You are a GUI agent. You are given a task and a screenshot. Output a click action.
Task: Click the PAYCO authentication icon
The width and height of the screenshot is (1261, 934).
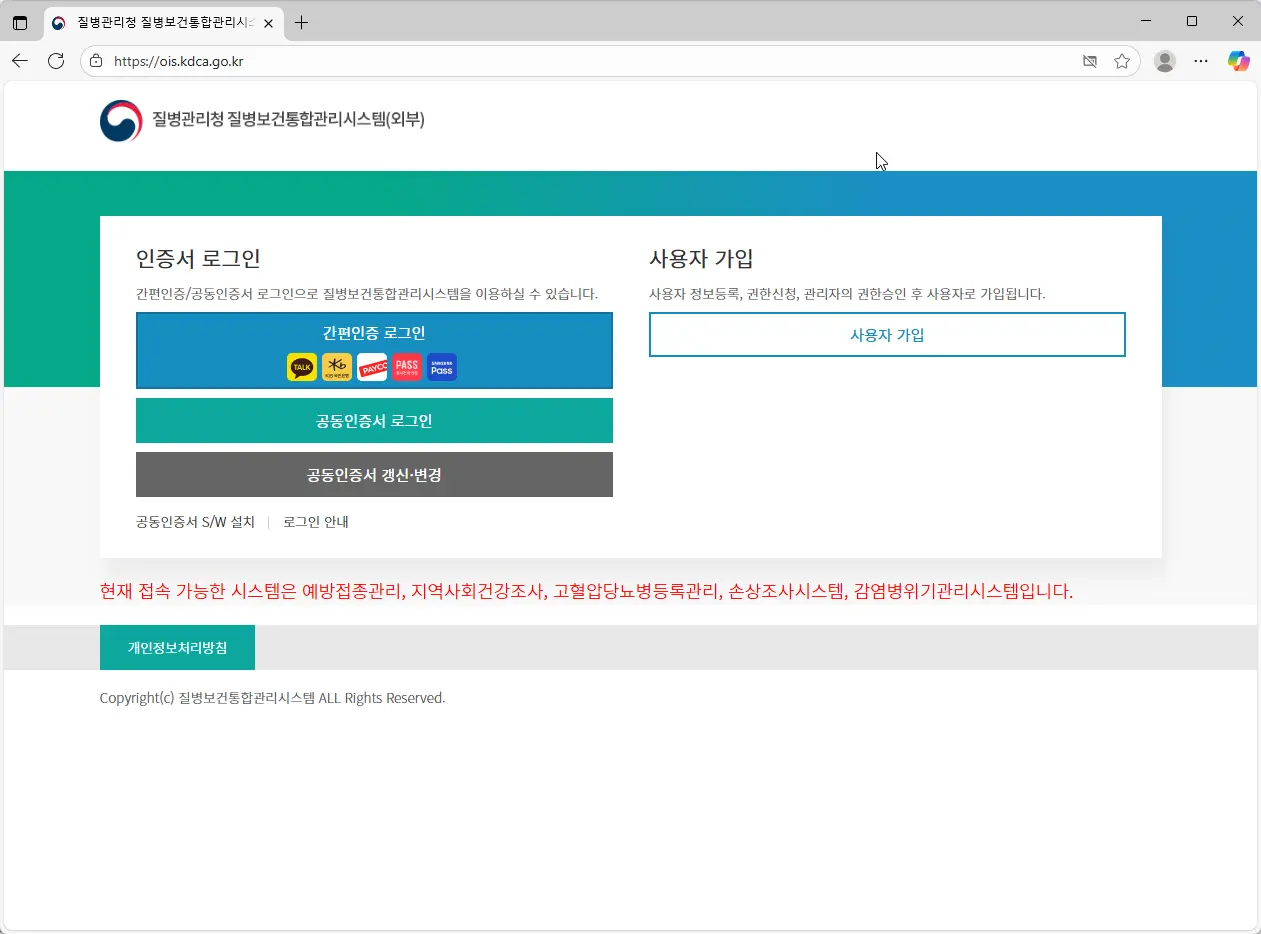click(x=372, y=367)
